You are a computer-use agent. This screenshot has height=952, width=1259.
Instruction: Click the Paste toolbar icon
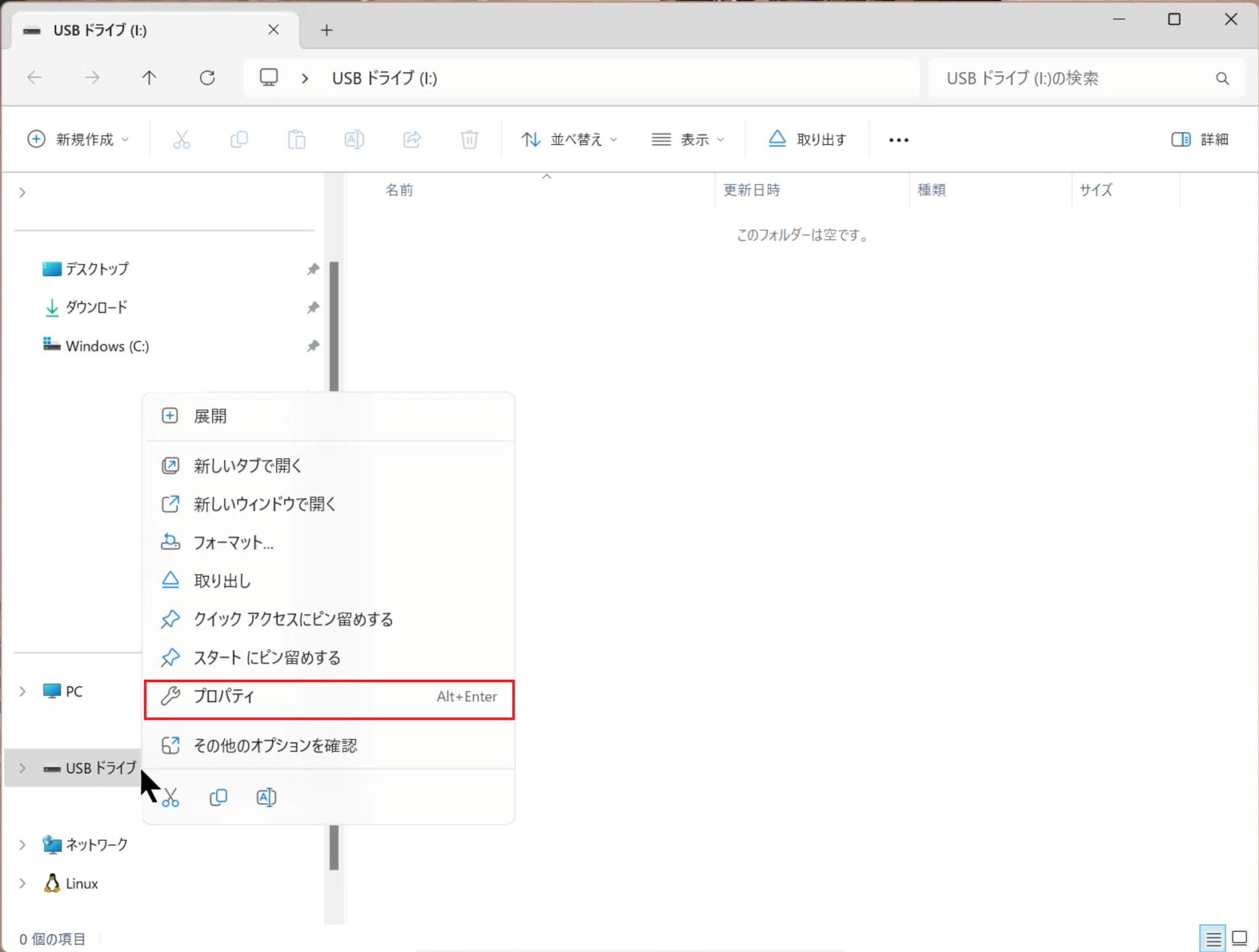[297, 140]
